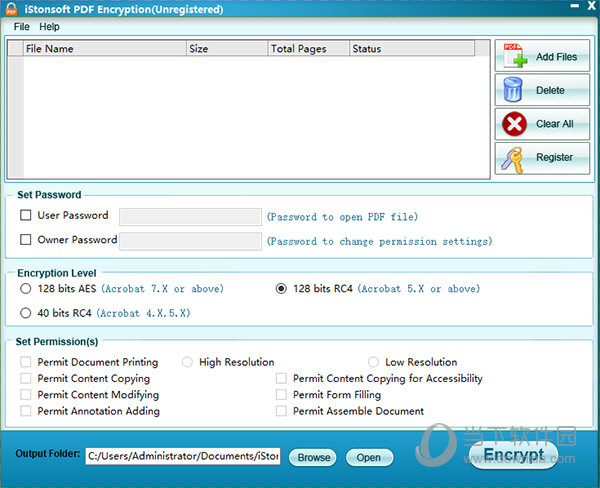Check Permit Content Modifying

pyautogui.click(x=26, y=395)
